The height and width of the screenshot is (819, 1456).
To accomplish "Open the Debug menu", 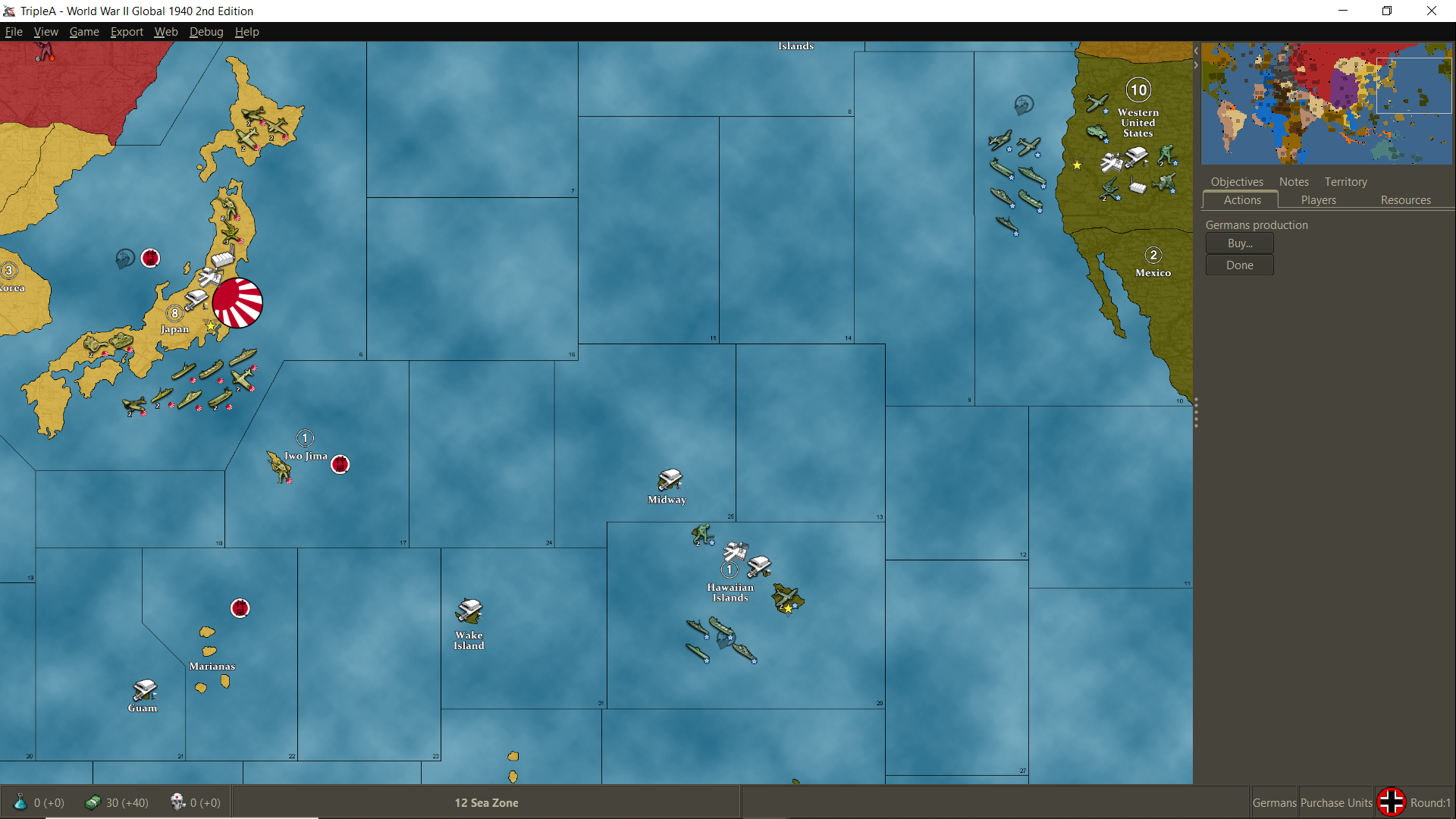I will (x=206, y=32).
